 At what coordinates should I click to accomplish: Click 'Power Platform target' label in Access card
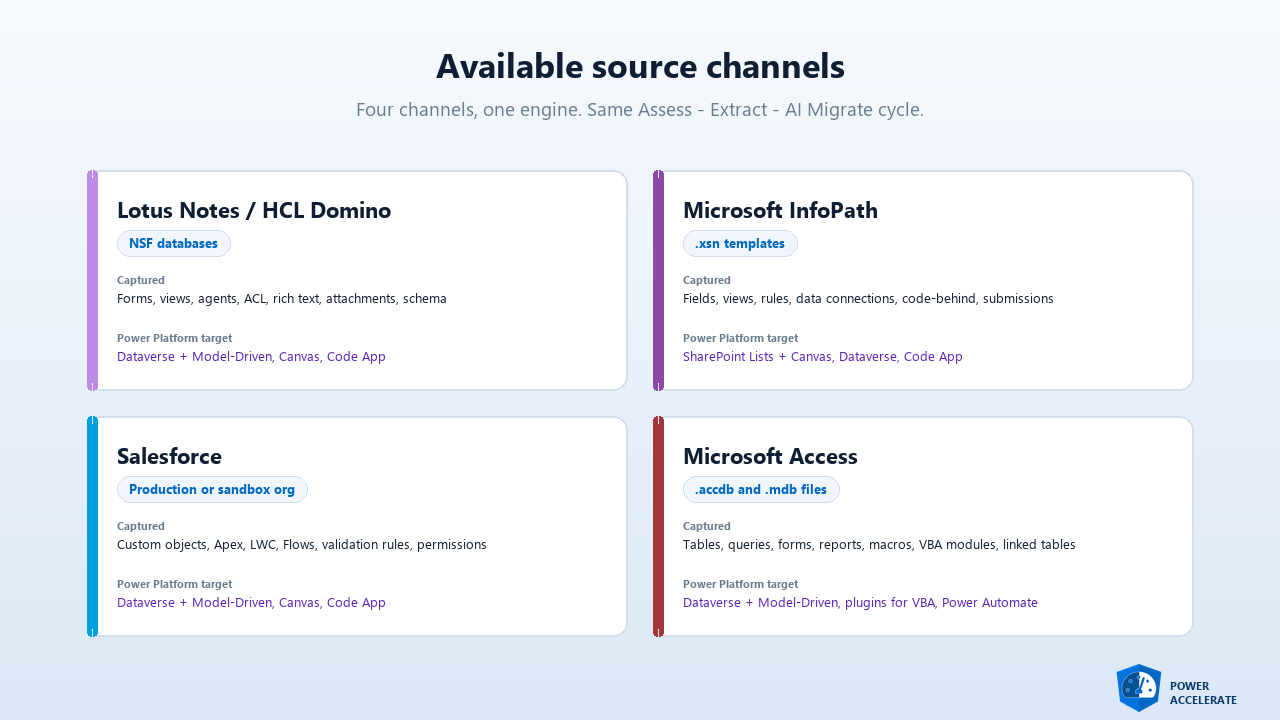coord(740,584)
